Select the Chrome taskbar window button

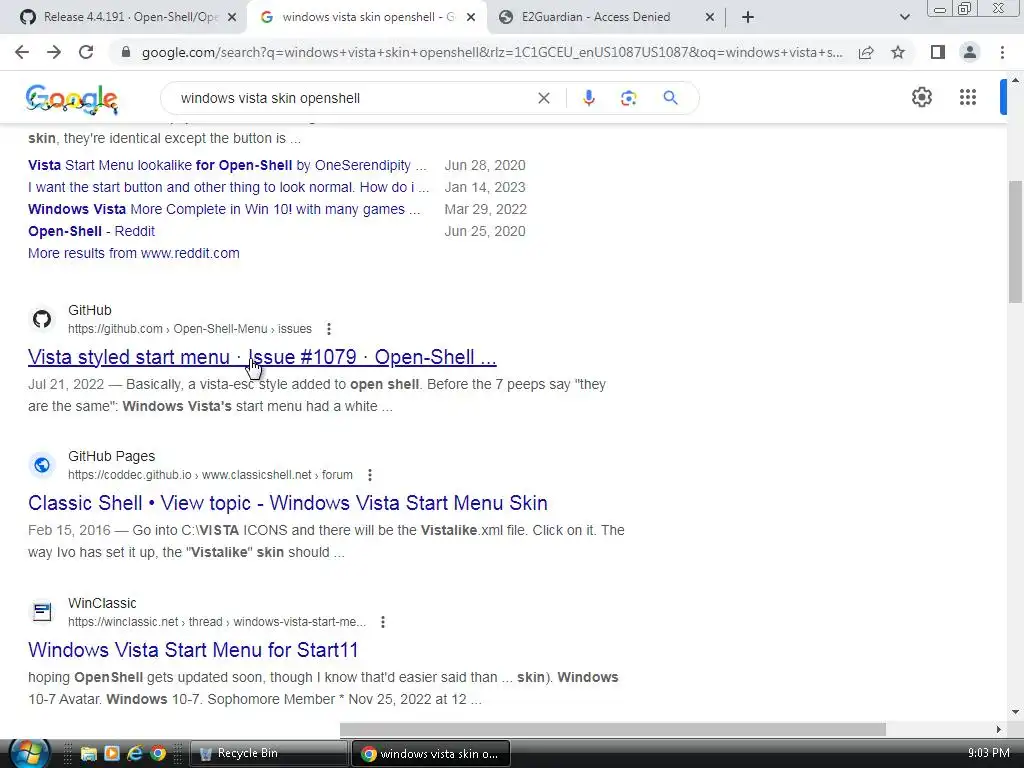pos(431,754)
